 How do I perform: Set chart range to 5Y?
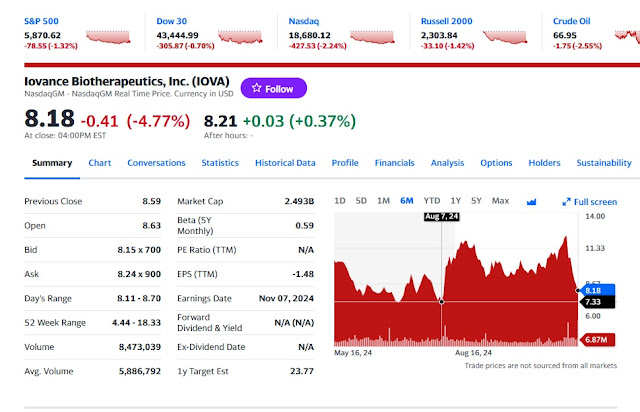[476, 201]
